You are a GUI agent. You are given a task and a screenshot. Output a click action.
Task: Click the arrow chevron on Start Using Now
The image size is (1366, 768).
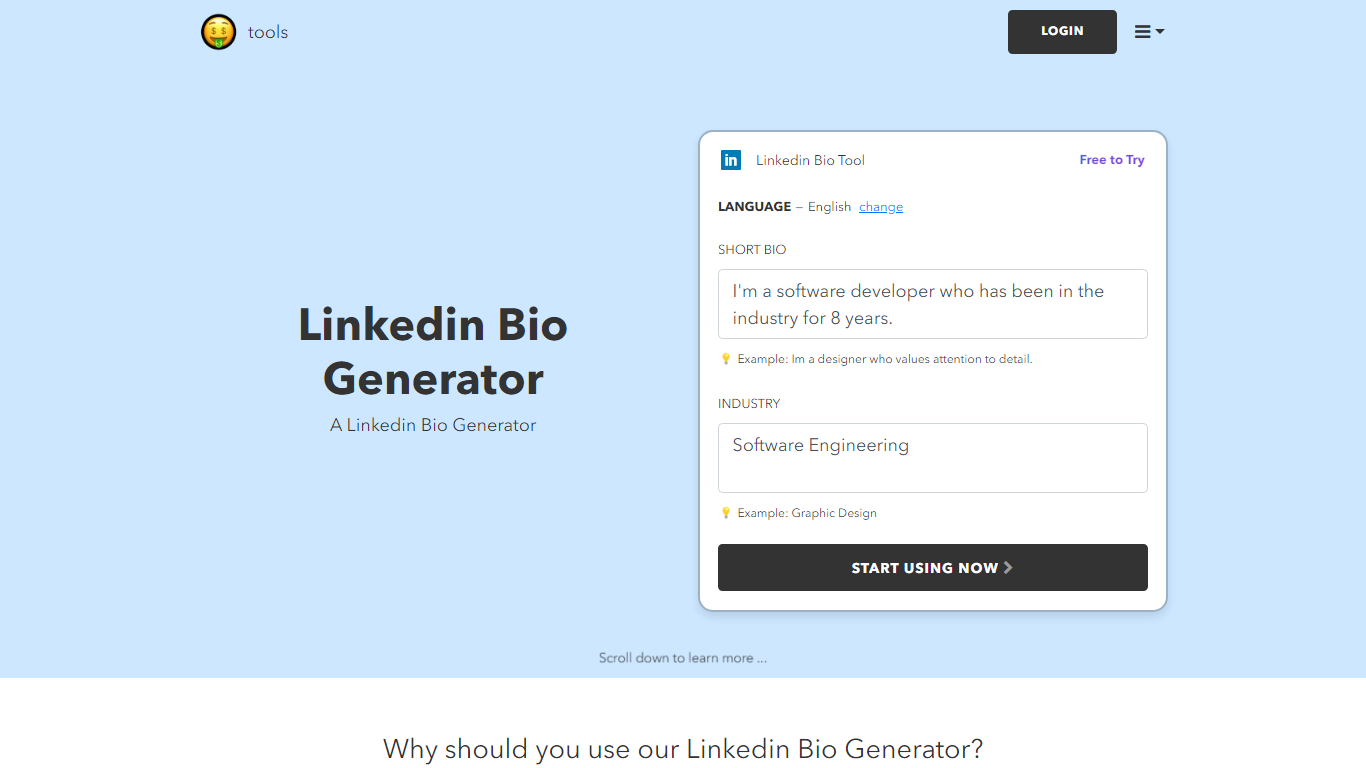pos(1008,568)
